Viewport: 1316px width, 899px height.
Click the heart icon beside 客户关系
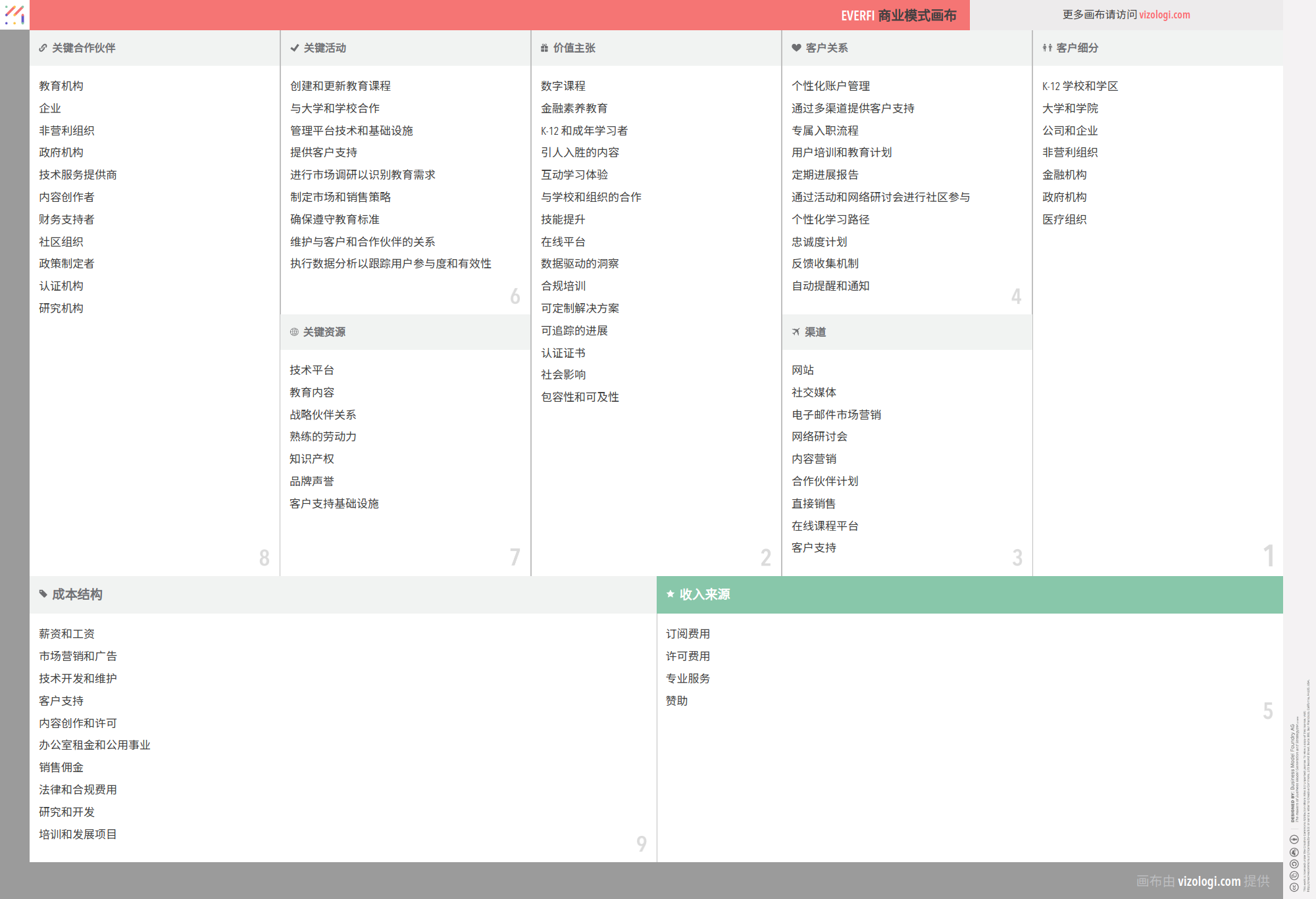coord(796,48)
